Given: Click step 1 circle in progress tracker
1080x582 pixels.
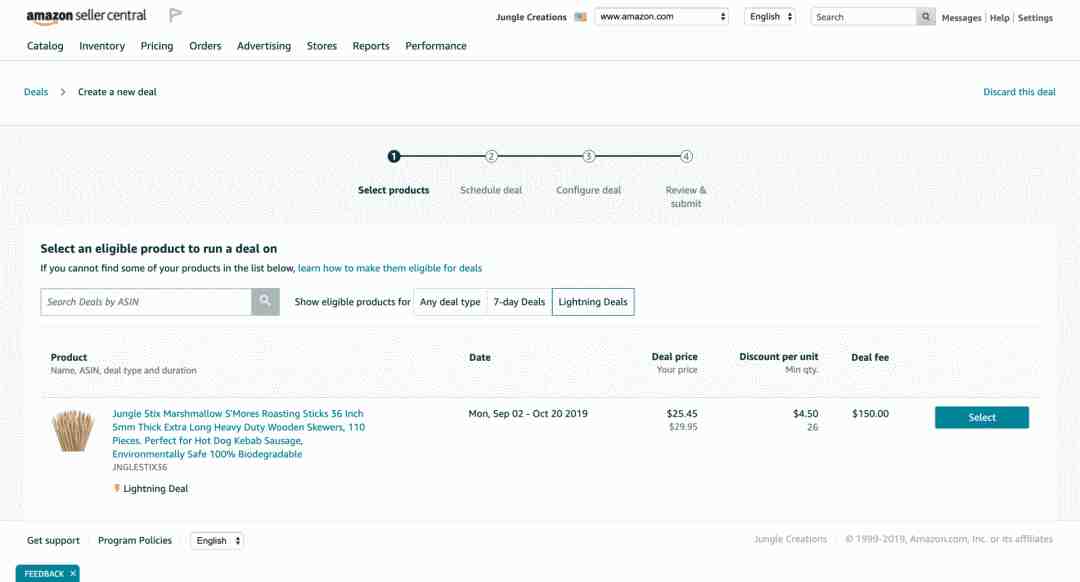Looking at the screenshot, I should 393,156.
